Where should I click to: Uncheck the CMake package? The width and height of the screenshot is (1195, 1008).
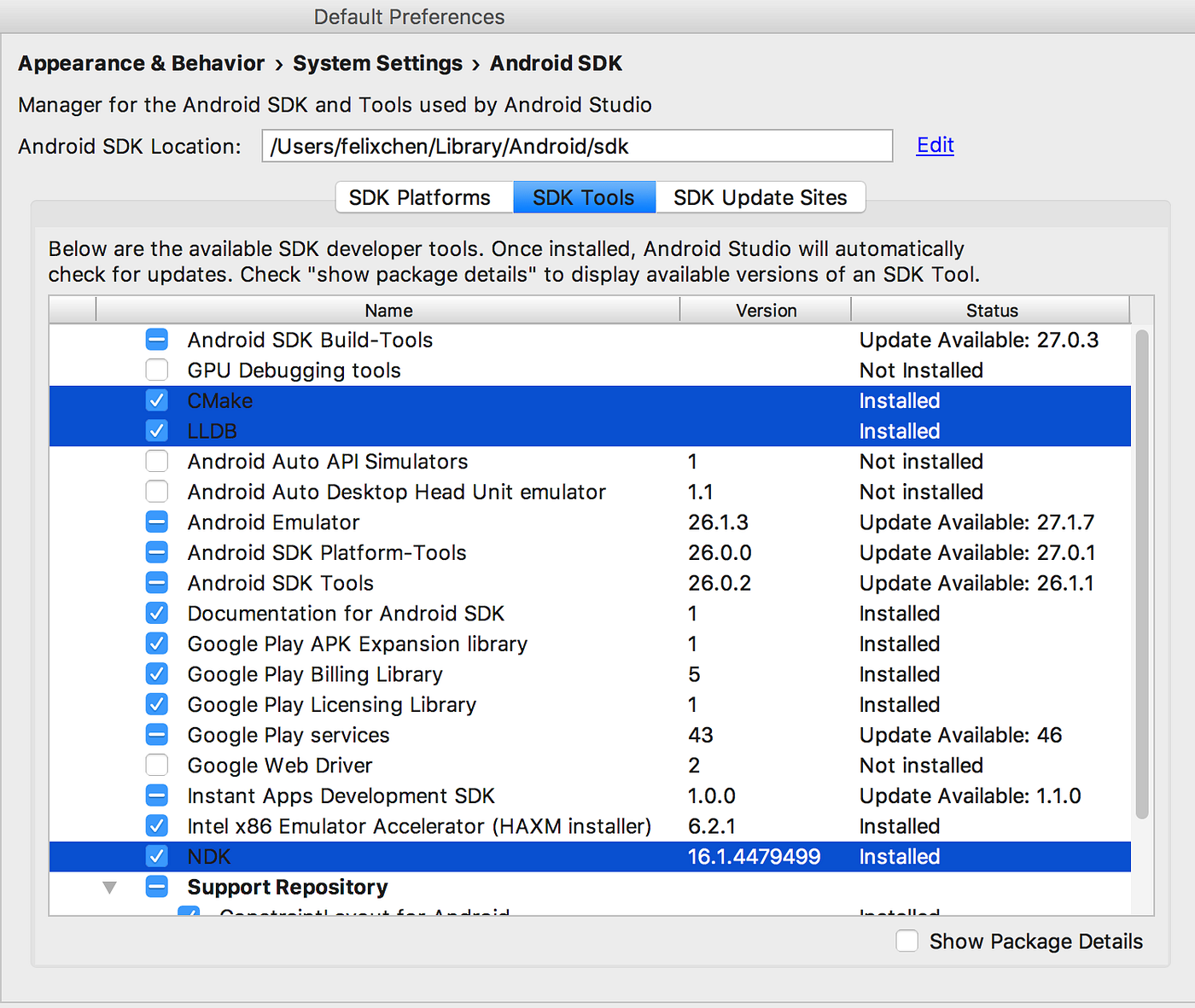pyautogui.click(x=156, y=400)
